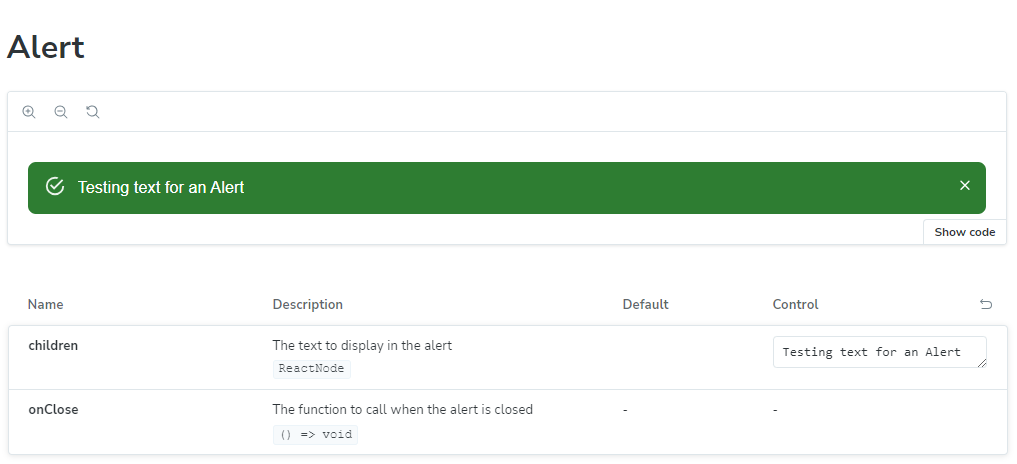
Task: Select the onClose prop name
Action: (x=53, y=410)
